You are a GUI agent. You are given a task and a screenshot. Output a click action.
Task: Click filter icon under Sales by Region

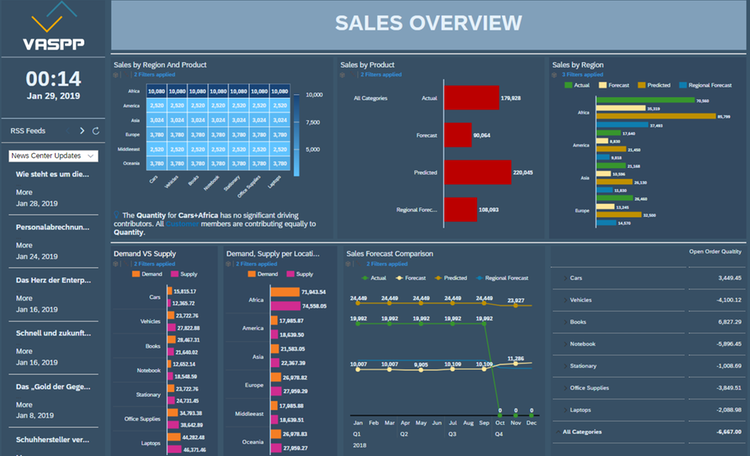coord(555,74)
